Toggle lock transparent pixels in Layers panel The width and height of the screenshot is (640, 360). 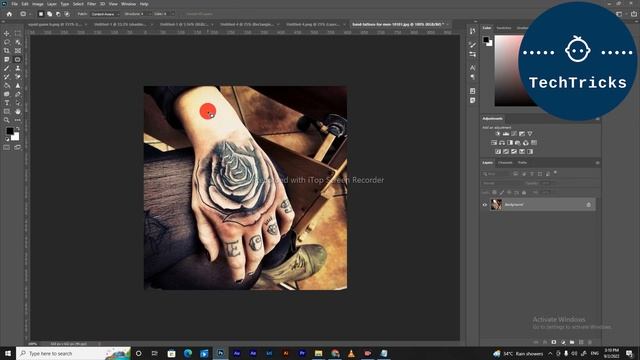494,192
